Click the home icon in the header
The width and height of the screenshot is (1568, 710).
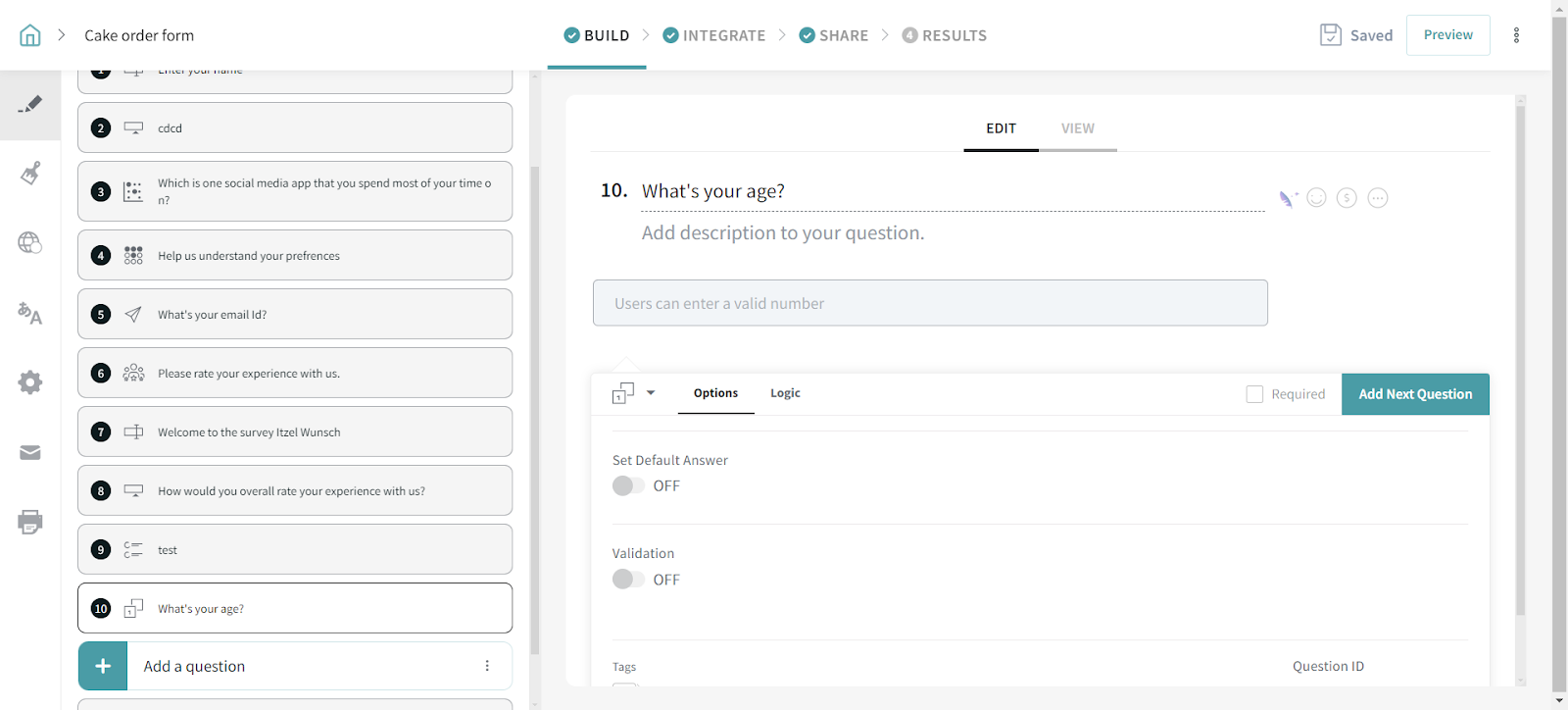coord(30,35)
